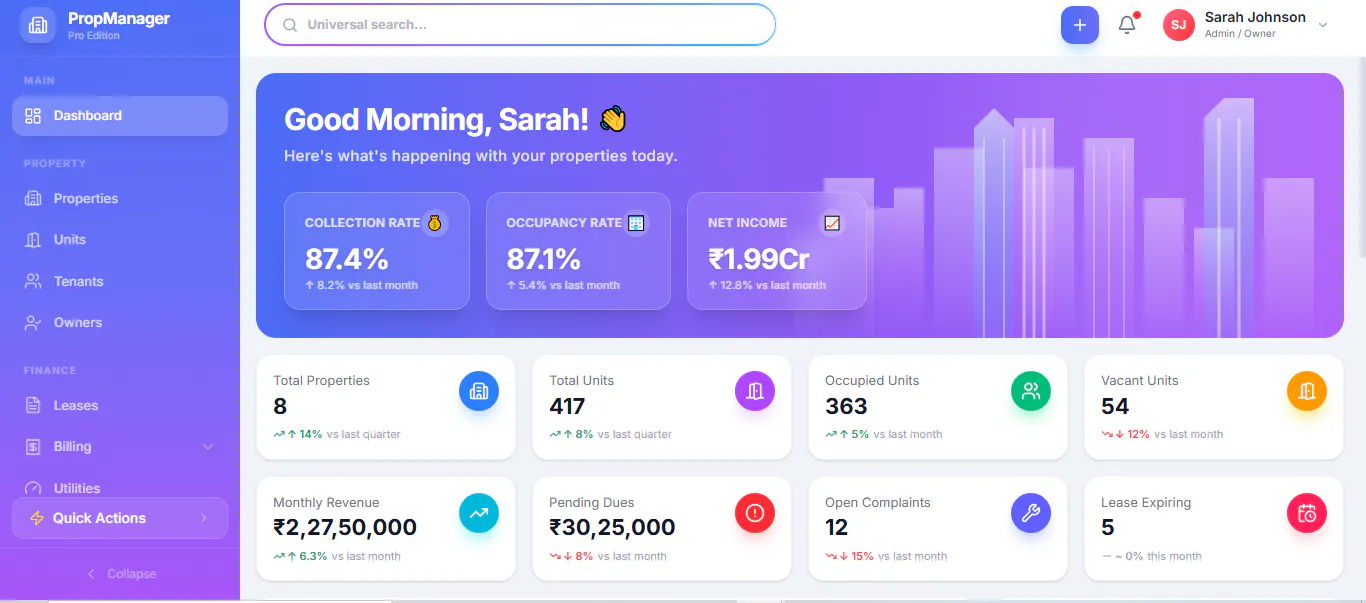Open the Dashboard sidebar item

point(120,116)
